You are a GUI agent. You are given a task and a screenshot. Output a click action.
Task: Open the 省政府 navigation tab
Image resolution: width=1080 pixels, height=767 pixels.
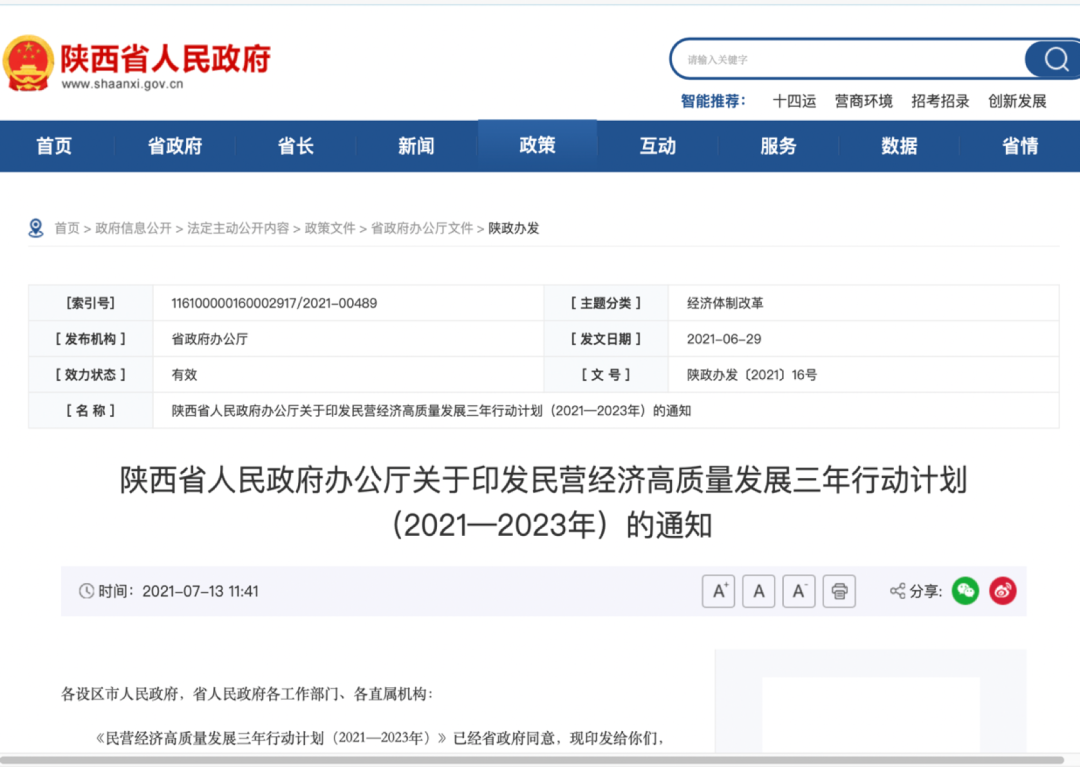[x=175, y=146]
